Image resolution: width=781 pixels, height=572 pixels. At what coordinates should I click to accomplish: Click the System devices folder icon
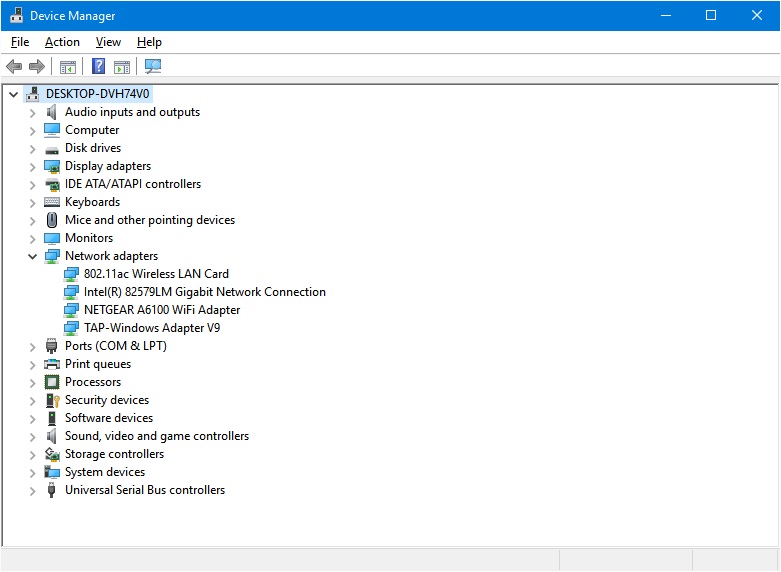pos(52,472)
